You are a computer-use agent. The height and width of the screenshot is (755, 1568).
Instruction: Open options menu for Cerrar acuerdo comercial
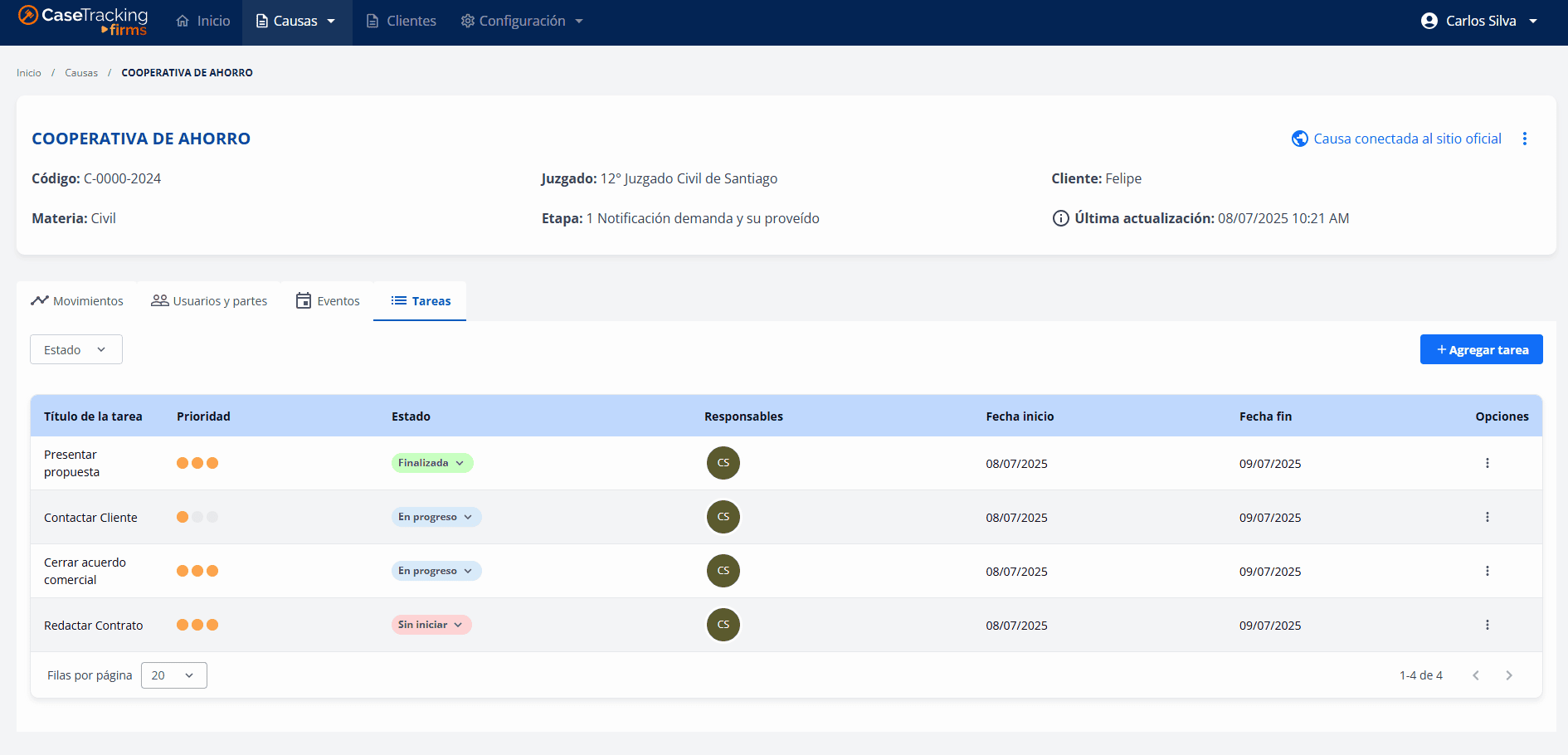point(1487,571)
